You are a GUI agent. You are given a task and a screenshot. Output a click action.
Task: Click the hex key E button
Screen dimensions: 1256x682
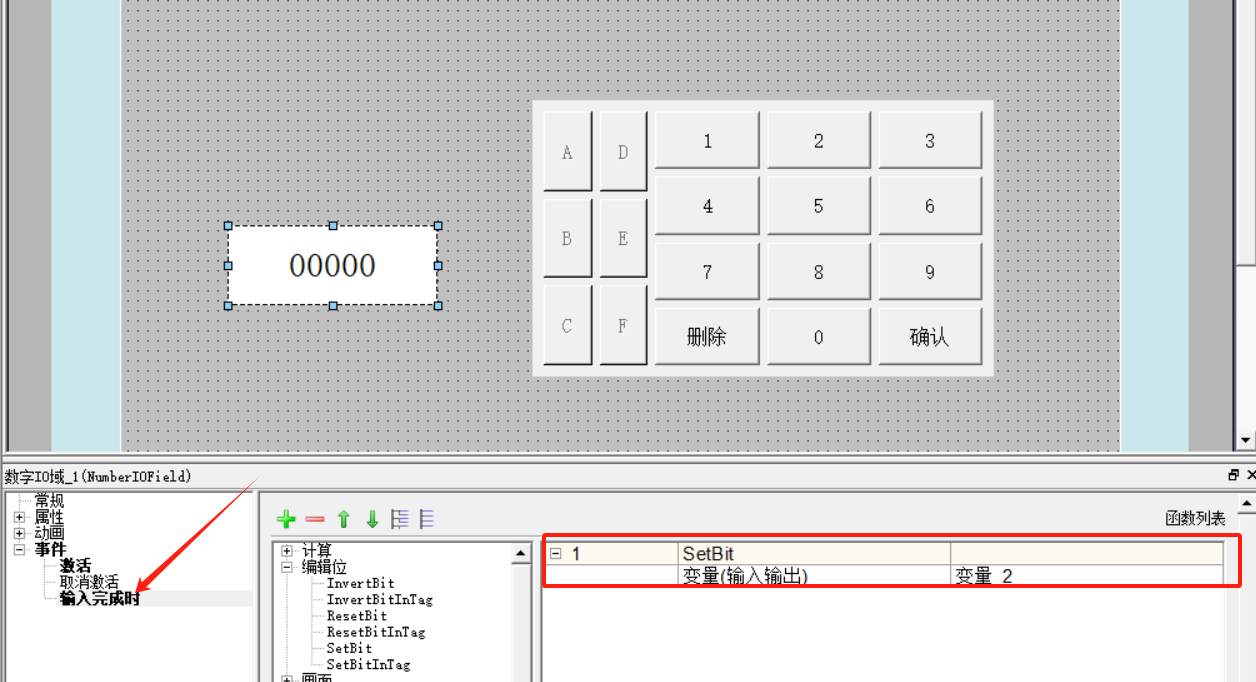click(x=623, y=238)
